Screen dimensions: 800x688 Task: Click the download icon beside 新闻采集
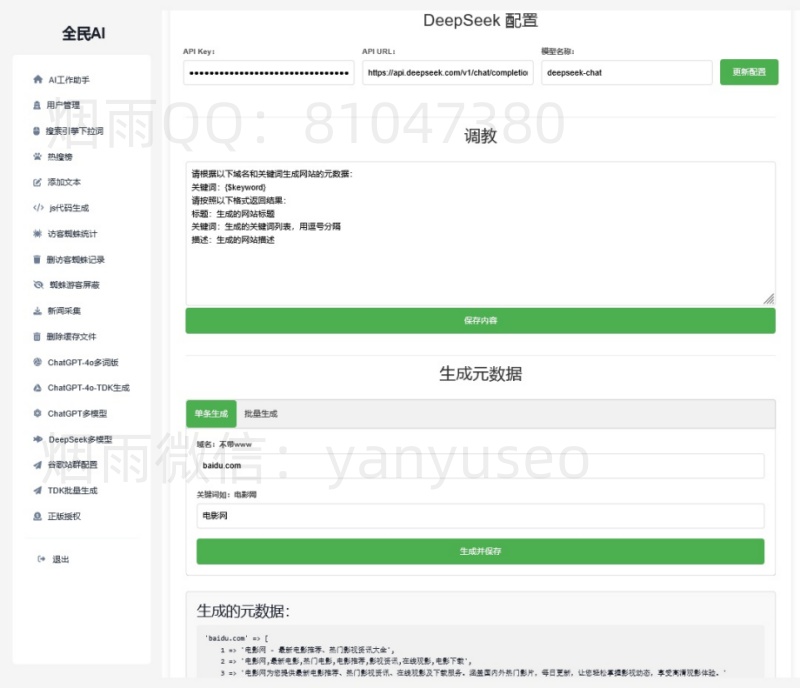tap(37, 311)
